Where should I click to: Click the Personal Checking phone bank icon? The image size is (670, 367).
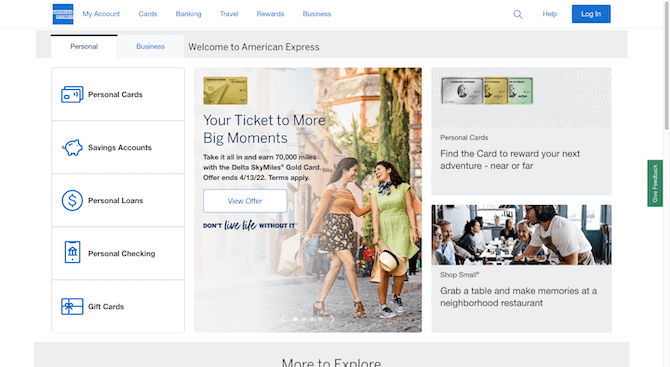tap(72, 252)
